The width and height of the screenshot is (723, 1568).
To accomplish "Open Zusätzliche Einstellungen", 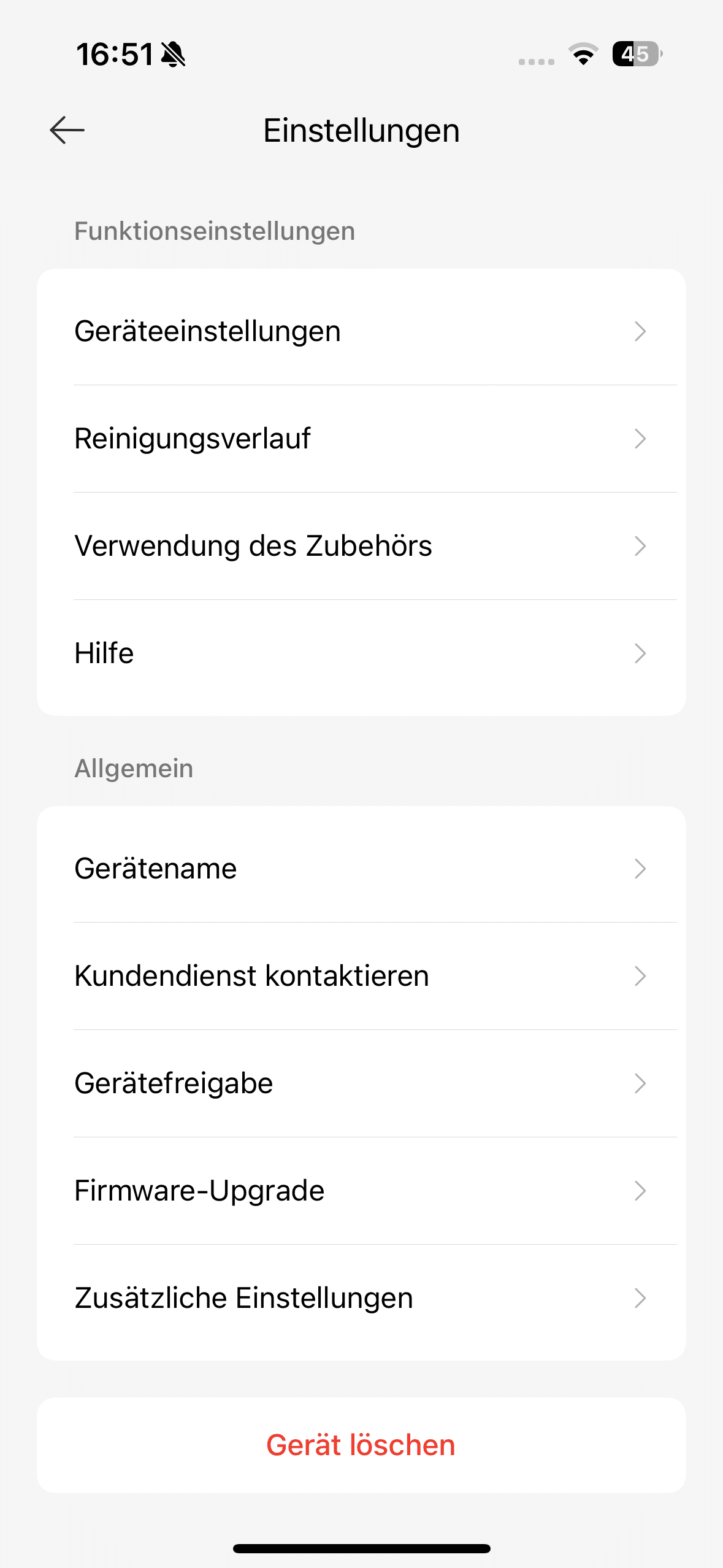I will coord(243,1298).
